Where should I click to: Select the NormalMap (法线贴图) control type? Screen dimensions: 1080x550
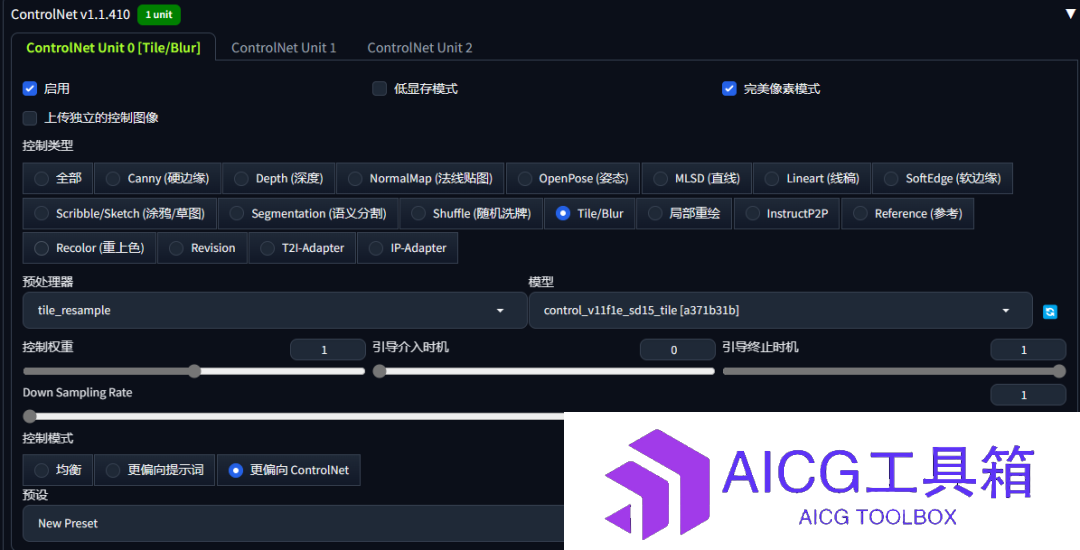click(420, 178)
